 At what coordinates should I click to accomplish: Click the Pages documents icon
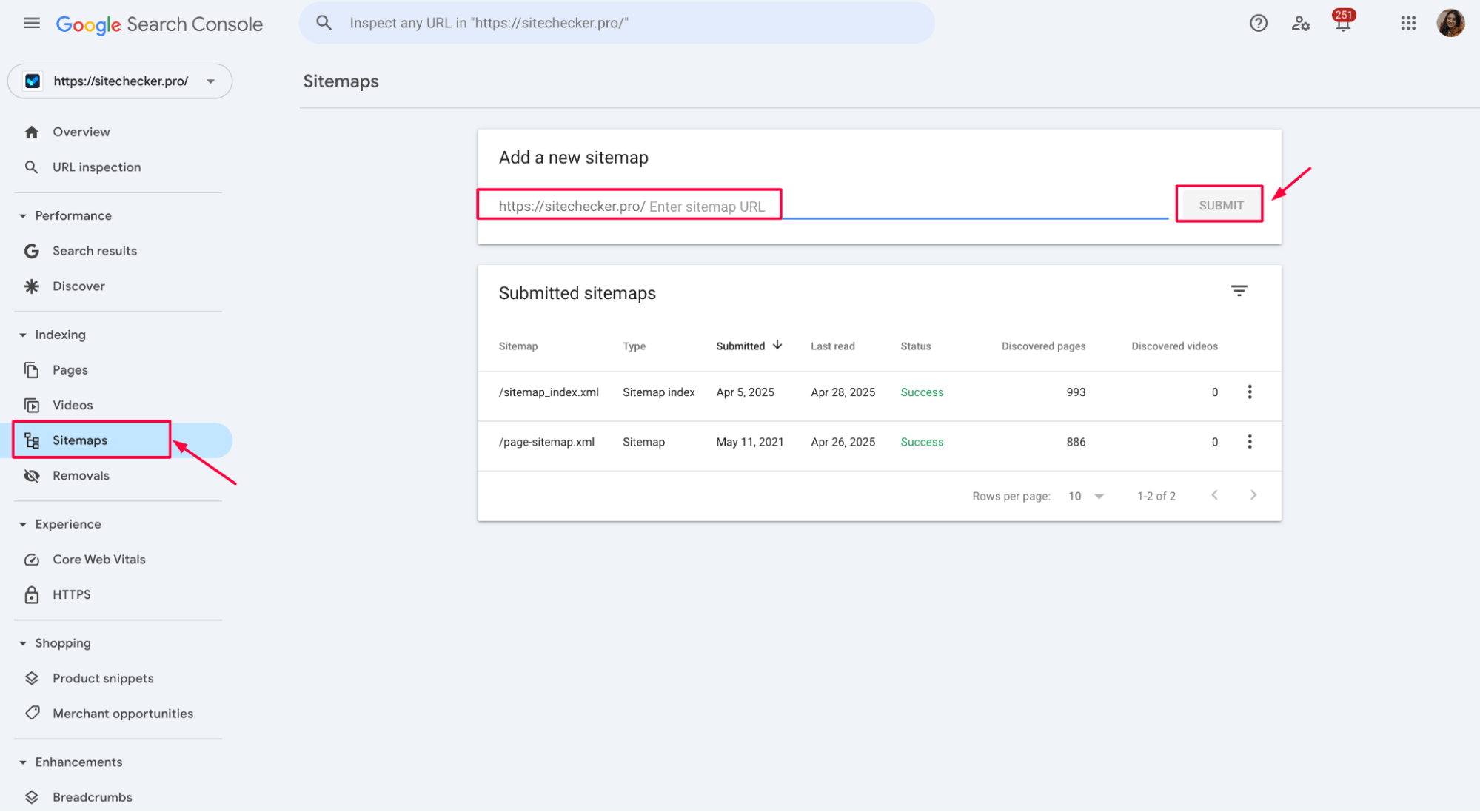coord(31,370)
